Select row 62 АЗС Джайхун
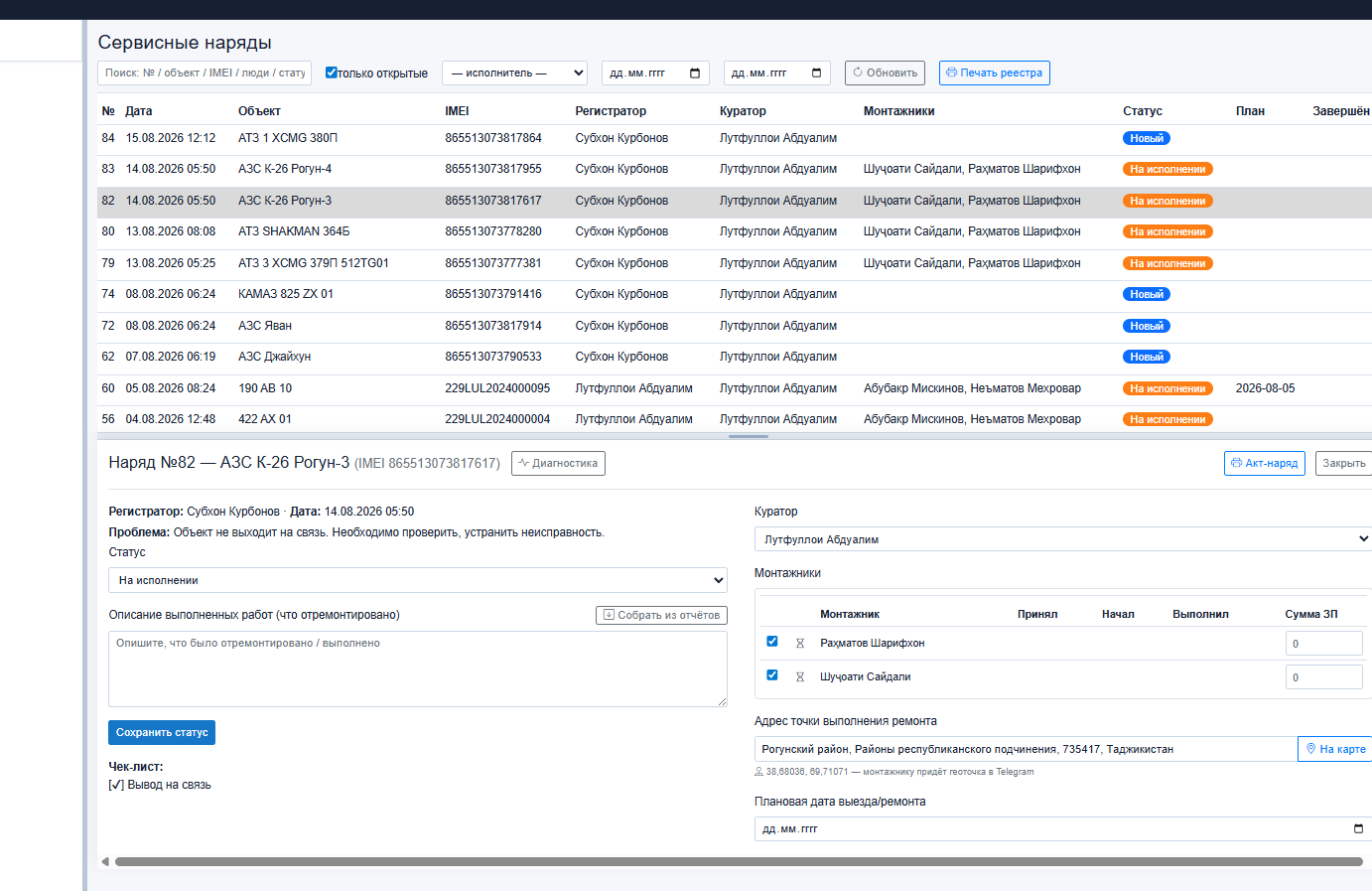1372x891 pixels. click(x=735, y=358)
